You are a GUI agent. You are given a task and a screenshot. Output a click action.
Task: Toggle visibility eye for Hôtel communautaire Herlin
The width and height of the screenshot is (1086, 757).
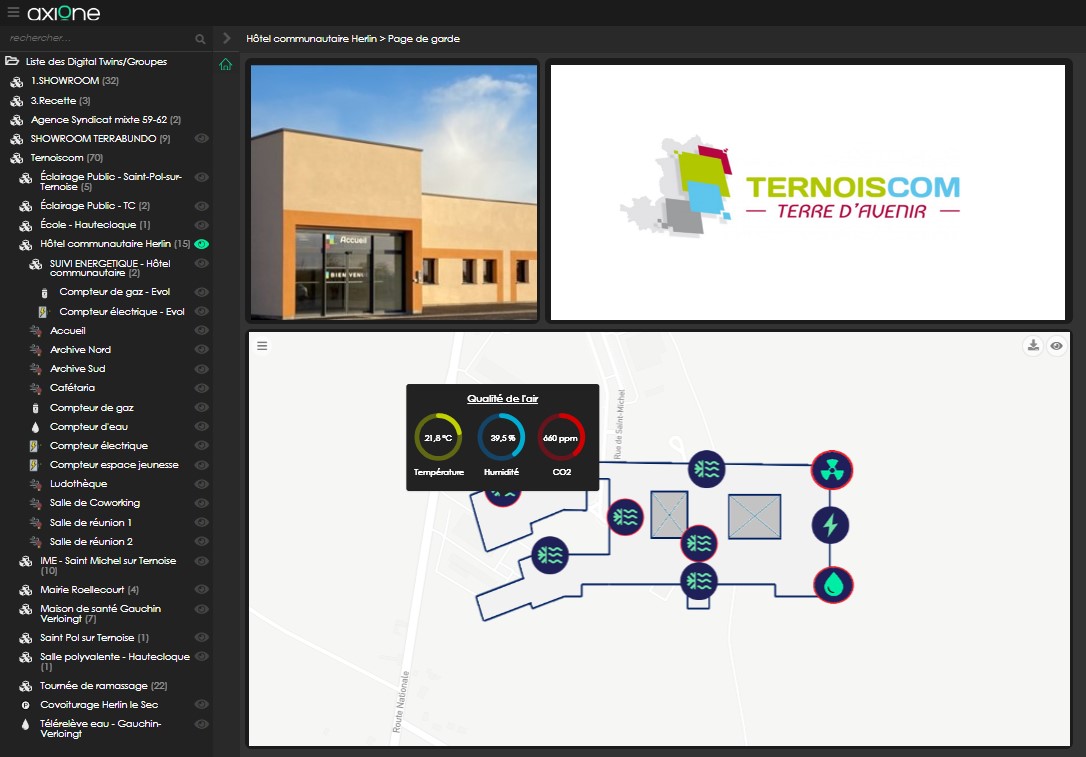(202, 244)
